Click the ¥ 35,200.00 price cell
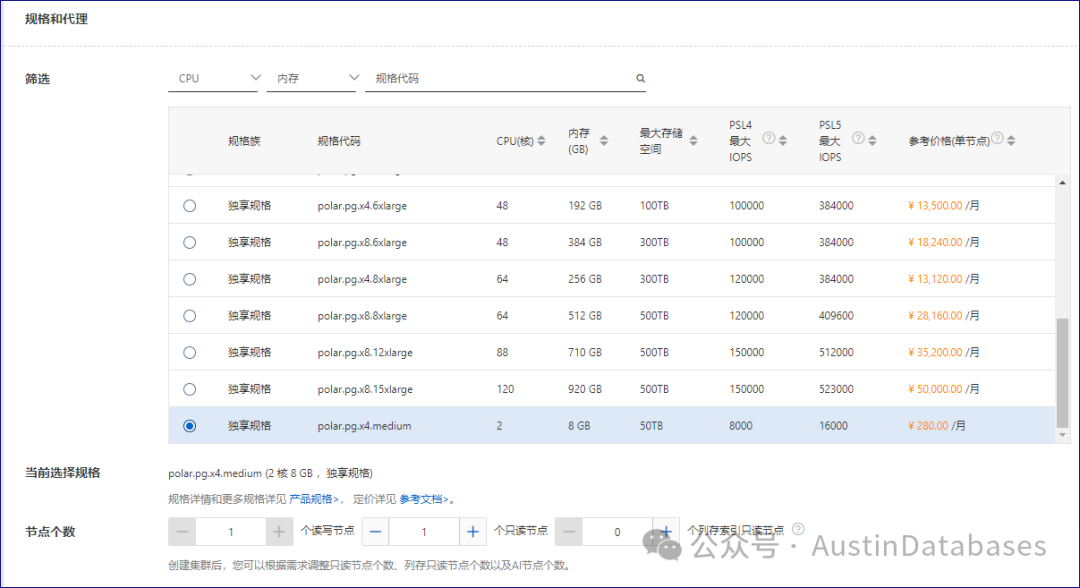This screenshot has height=588, width=1080. click(x=944, y=353)
